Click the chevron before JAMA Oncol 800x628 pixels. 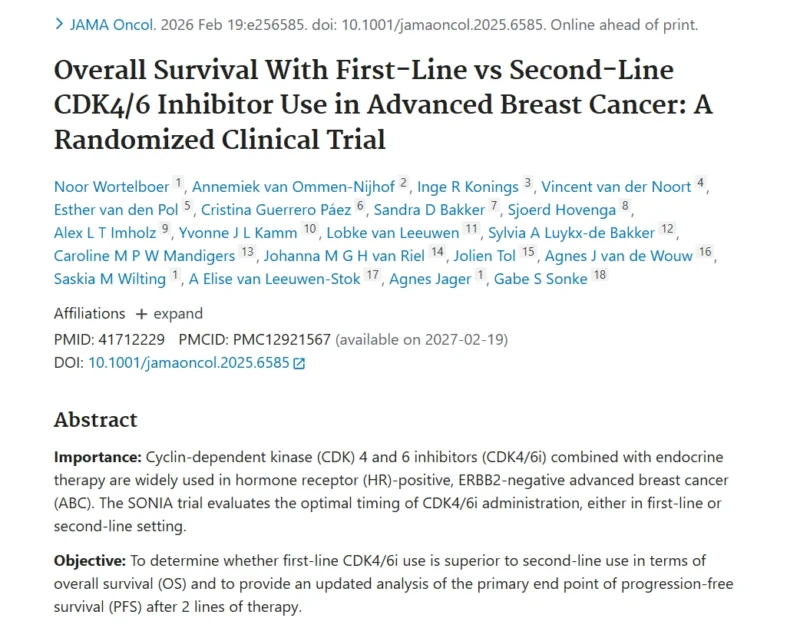tap(60, 25)
